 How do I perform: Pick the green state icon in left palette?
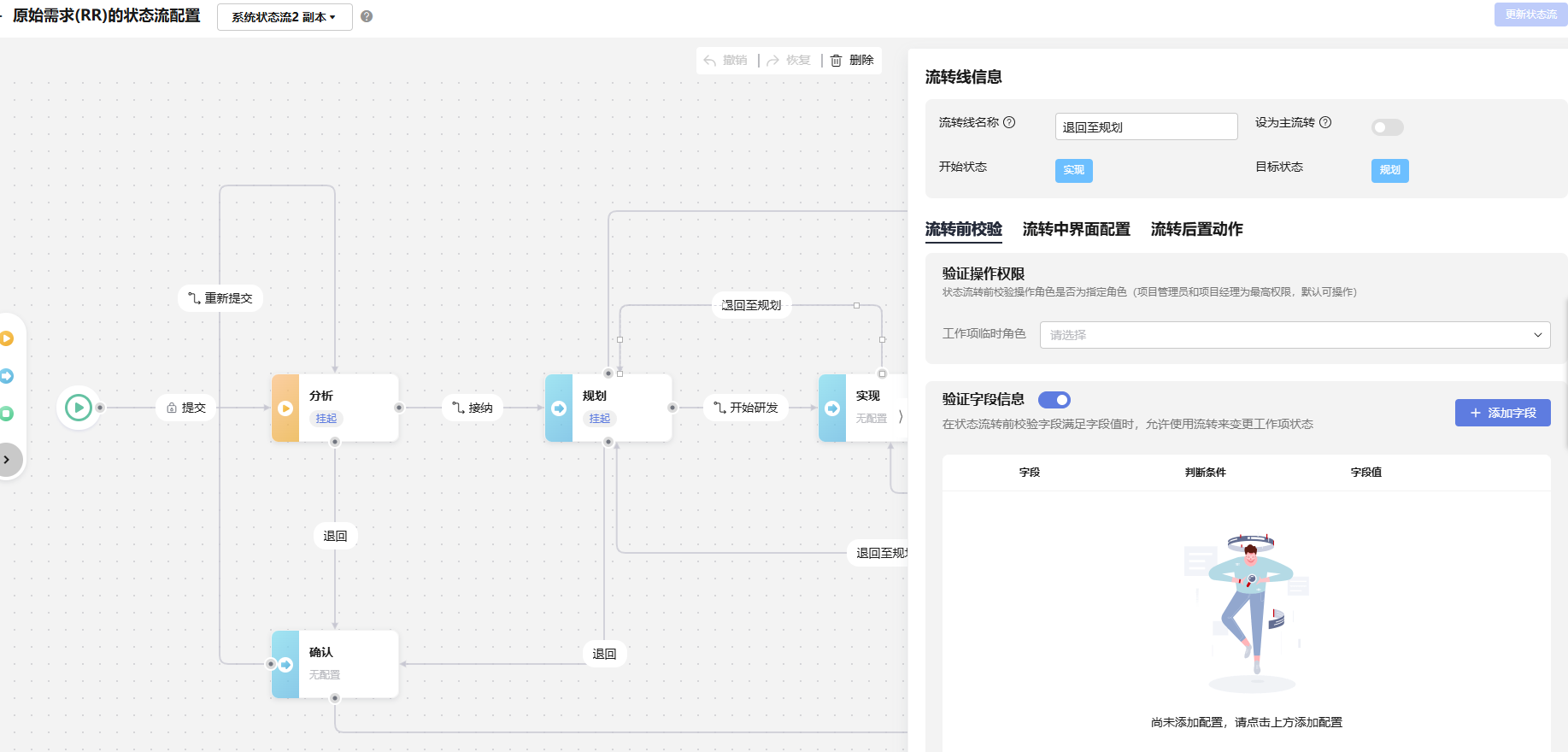tap(7, 414)
